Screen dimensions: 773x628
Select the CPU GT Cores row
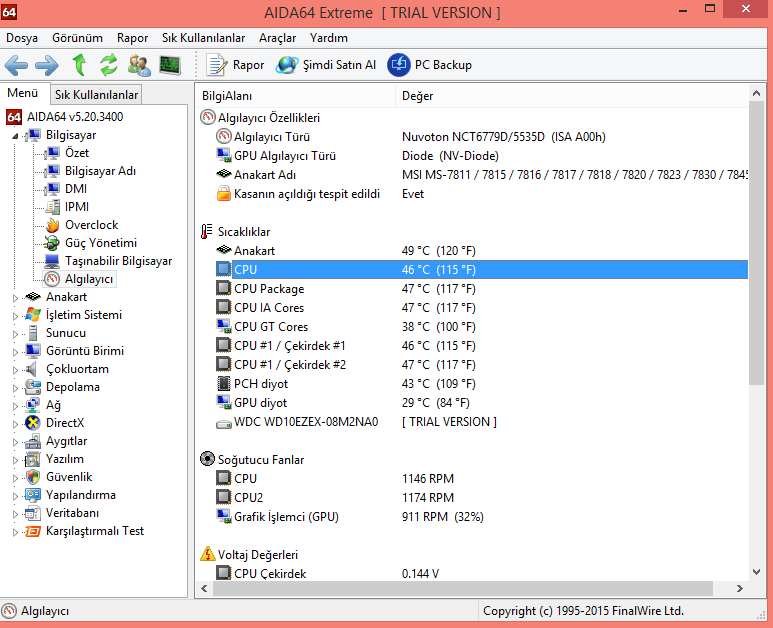point(481,327)
